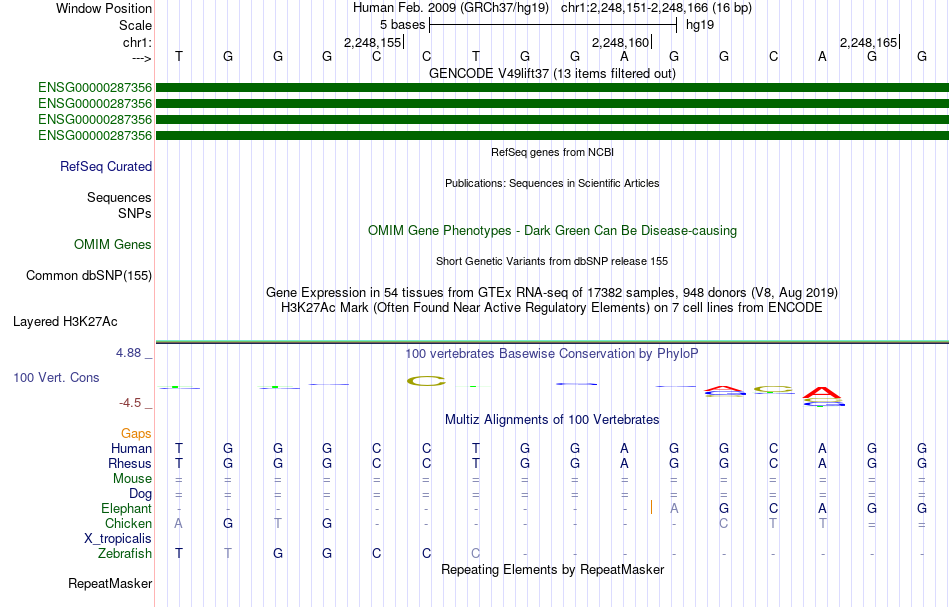The height and width of the screenshot is (607, 950).
Task: Select the Dog alignment row label
Action: click(140, 494)
